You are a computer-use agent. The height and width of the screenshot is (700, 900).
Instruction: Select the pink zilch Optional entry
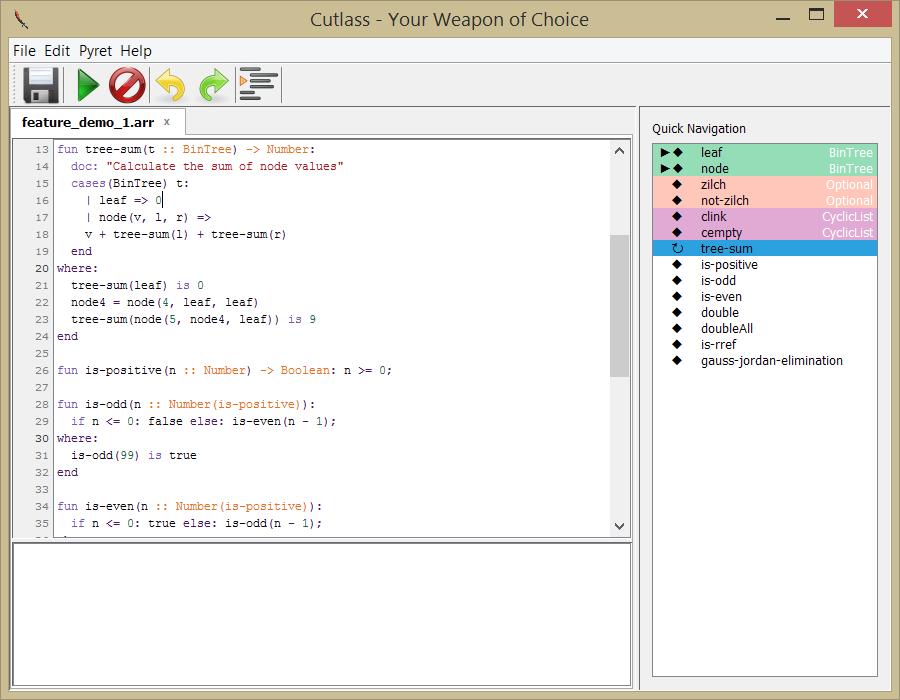coord(765,185)
